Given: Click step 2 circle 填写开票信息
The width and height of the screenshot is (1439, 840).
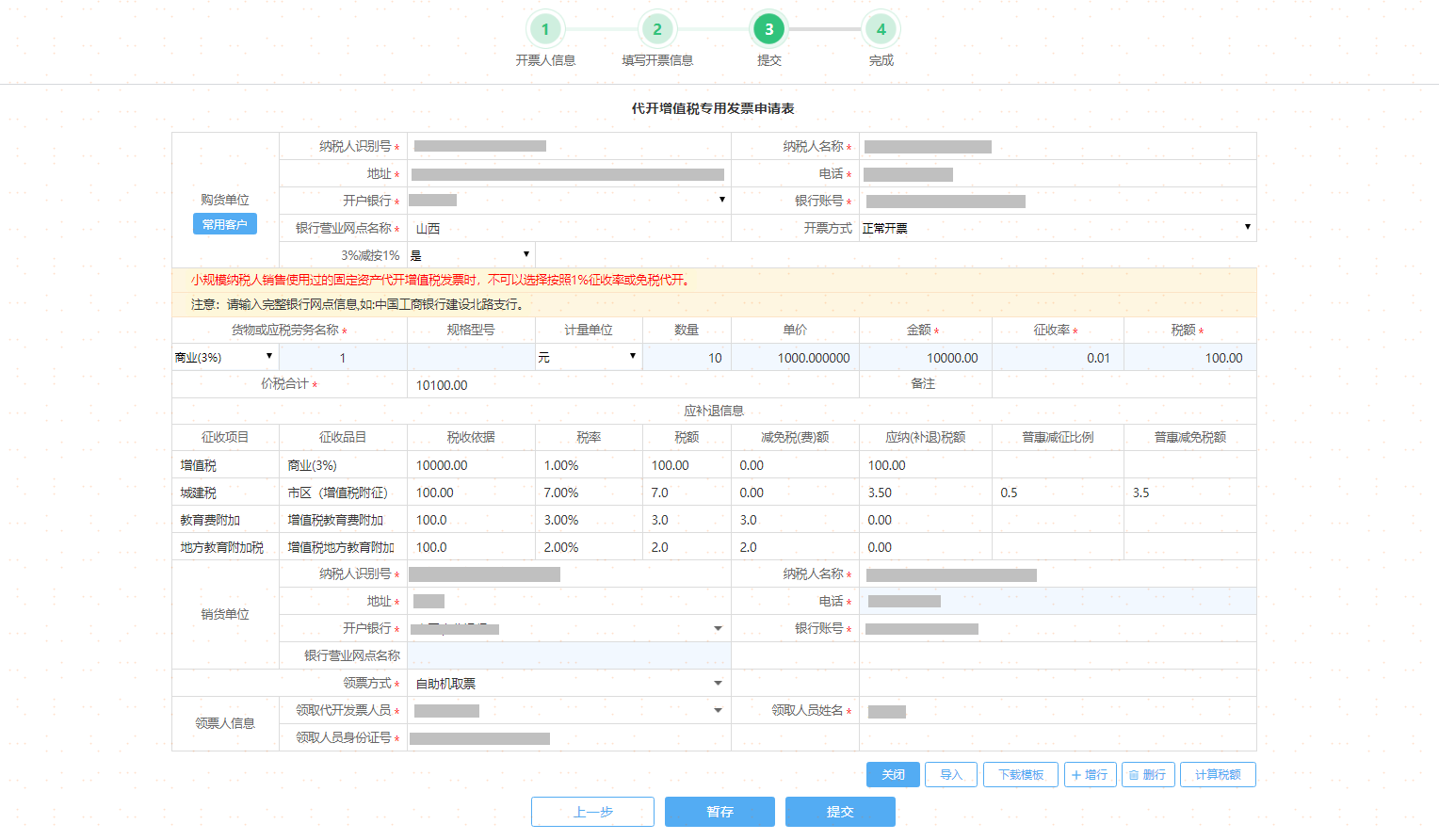Looking at the screenshot, I should tap(657, 29).
